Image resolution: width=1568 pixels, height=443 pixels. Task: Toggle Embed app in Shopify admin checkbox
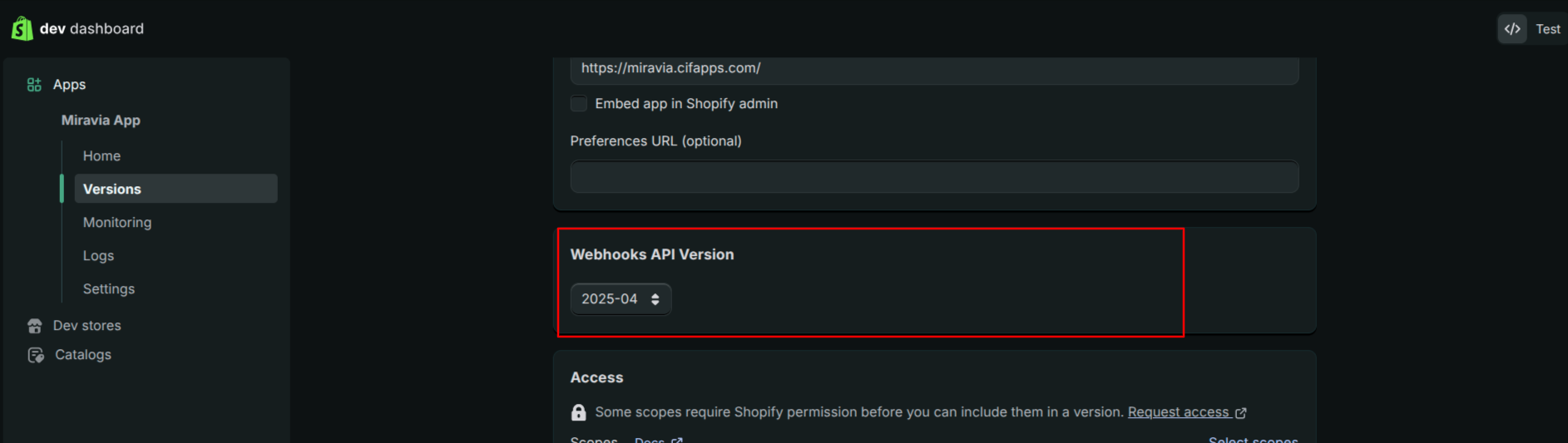[579, 104]
